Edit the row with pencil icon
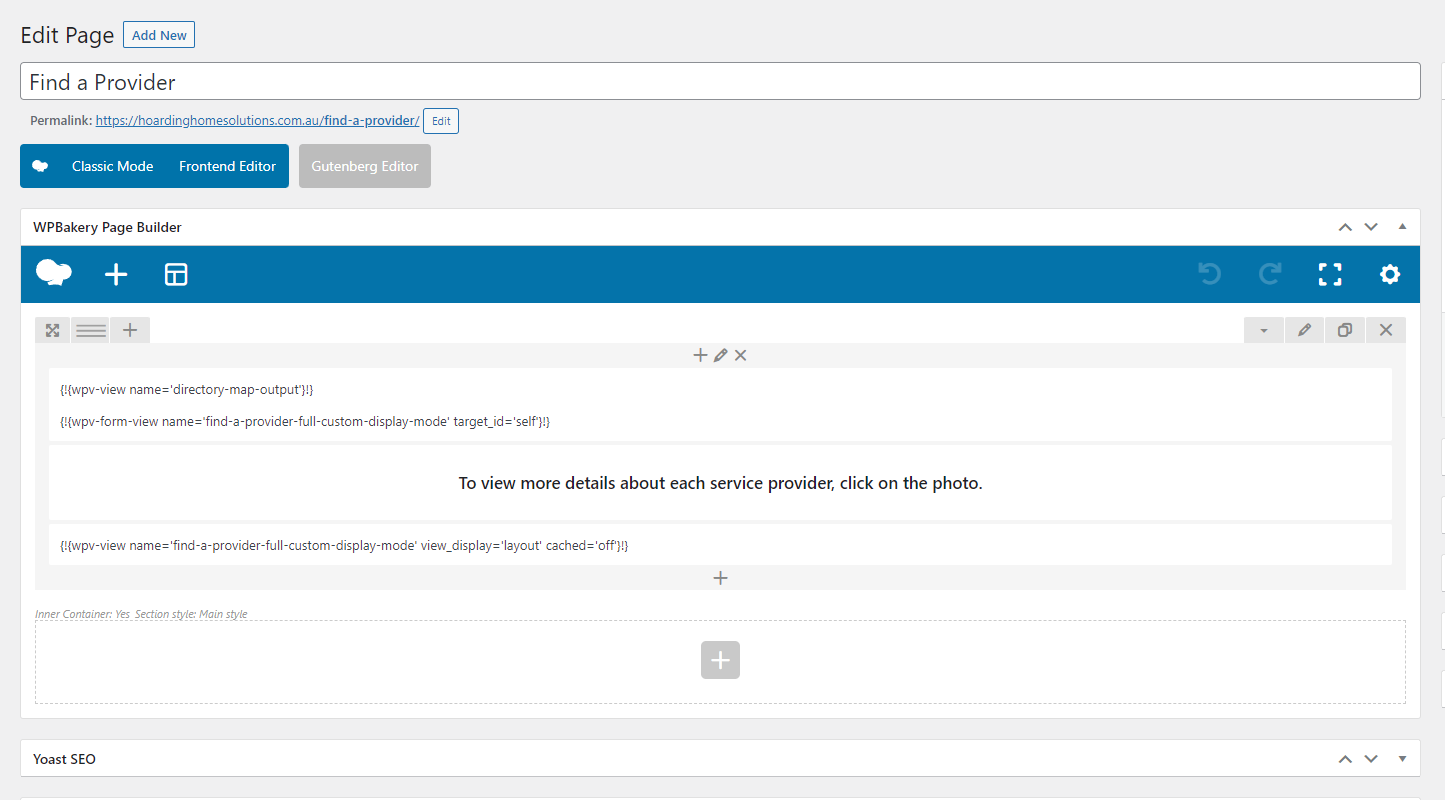Viewport: 1445px width, 800px height. click(1304, 330)
